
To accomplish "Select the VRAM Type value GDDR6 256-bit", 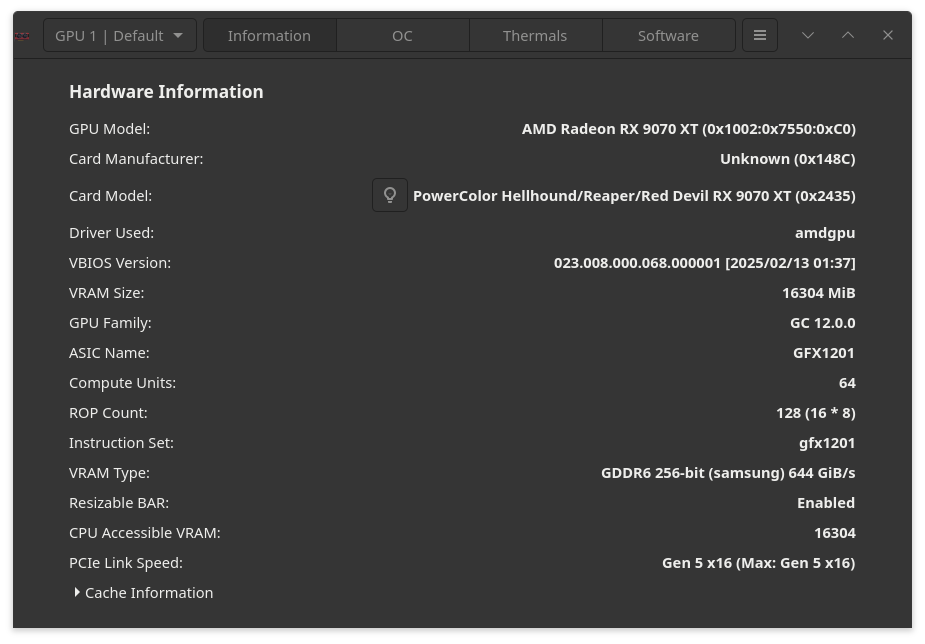I will [x=728, y=473].
